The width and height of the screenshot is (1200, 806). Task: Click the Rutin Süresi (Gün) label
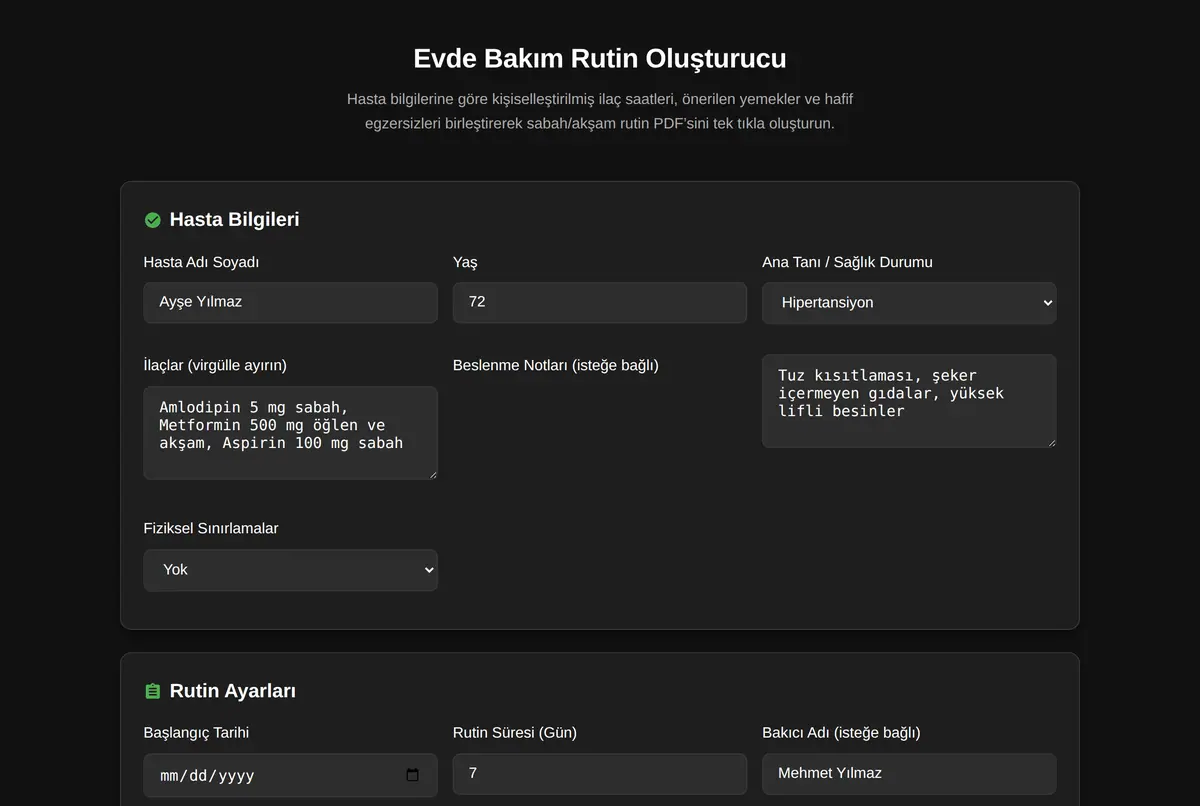(x=515, y=732)
